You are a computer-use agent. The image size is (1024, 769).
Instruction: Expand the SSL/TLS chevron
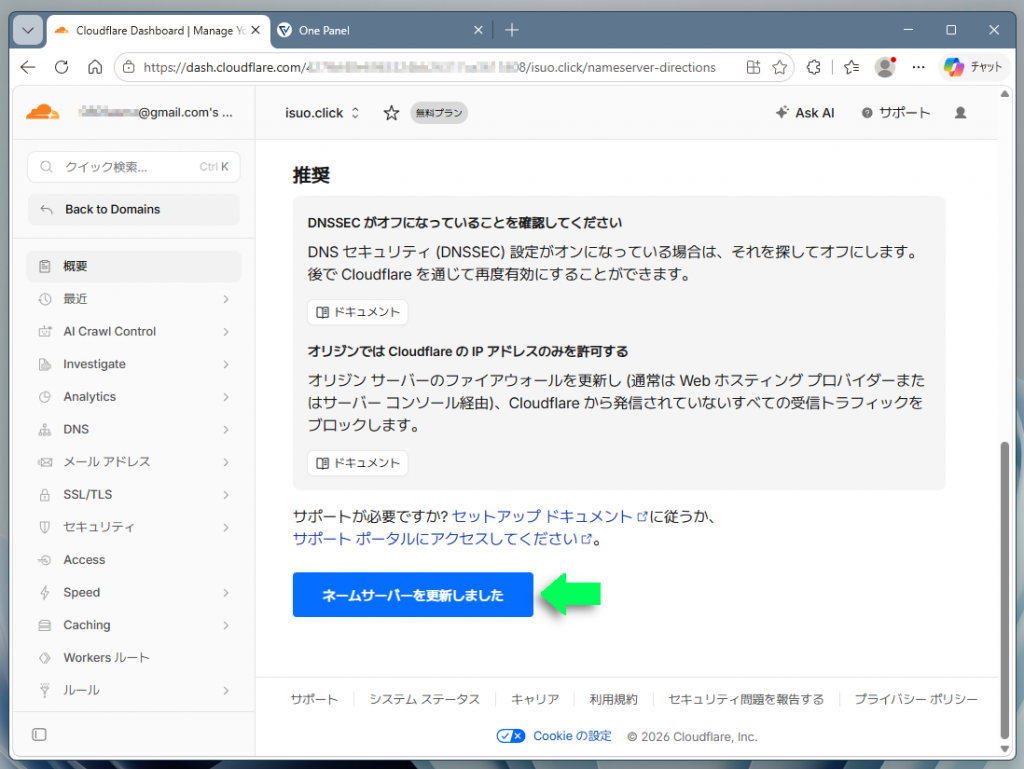pyautogui.click(x=226, y=495)
